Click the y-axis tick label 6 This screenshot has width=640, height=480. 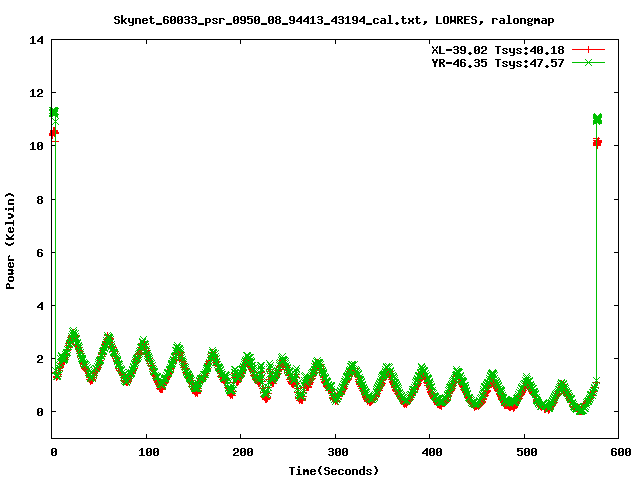[40, 253]
